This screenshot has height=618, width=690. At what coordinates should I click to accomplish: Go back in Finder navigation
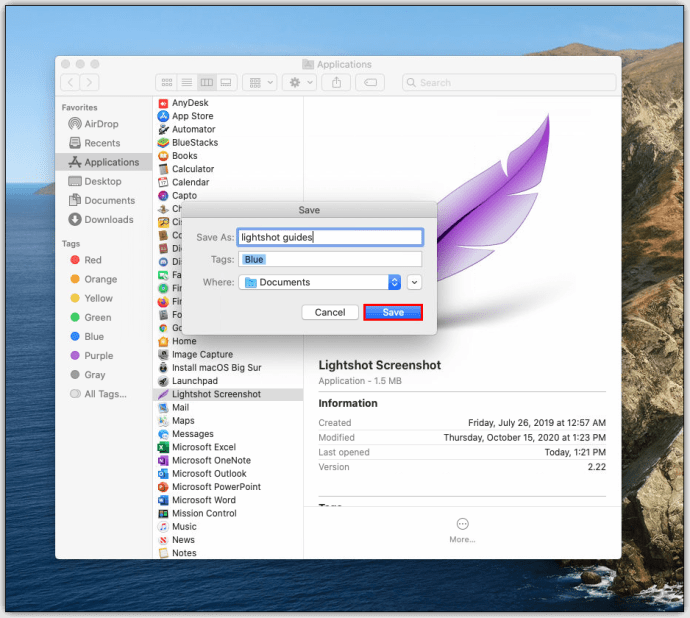point(70,82)
